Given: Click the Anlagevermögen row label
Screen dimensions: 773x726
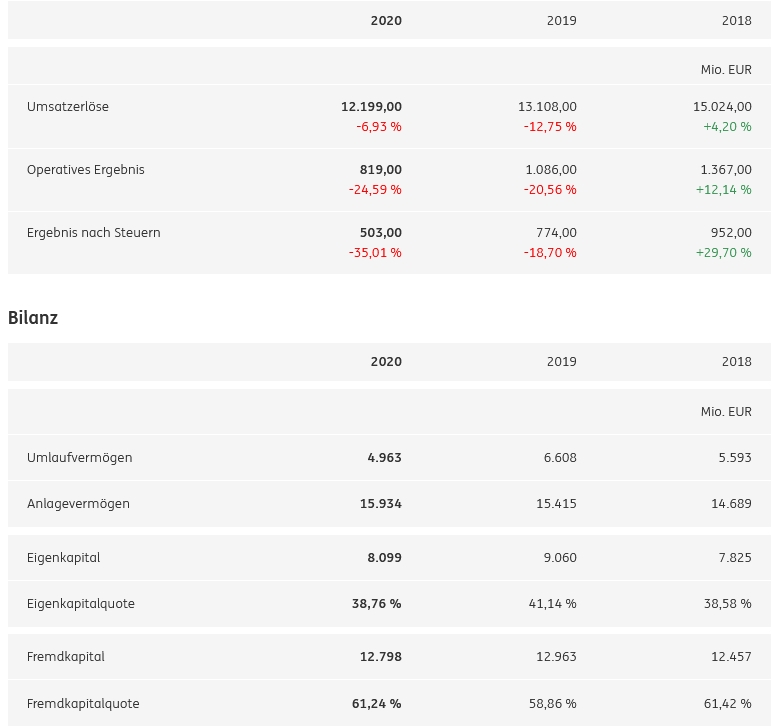Looking at the screenshot, I should point(78,504).
